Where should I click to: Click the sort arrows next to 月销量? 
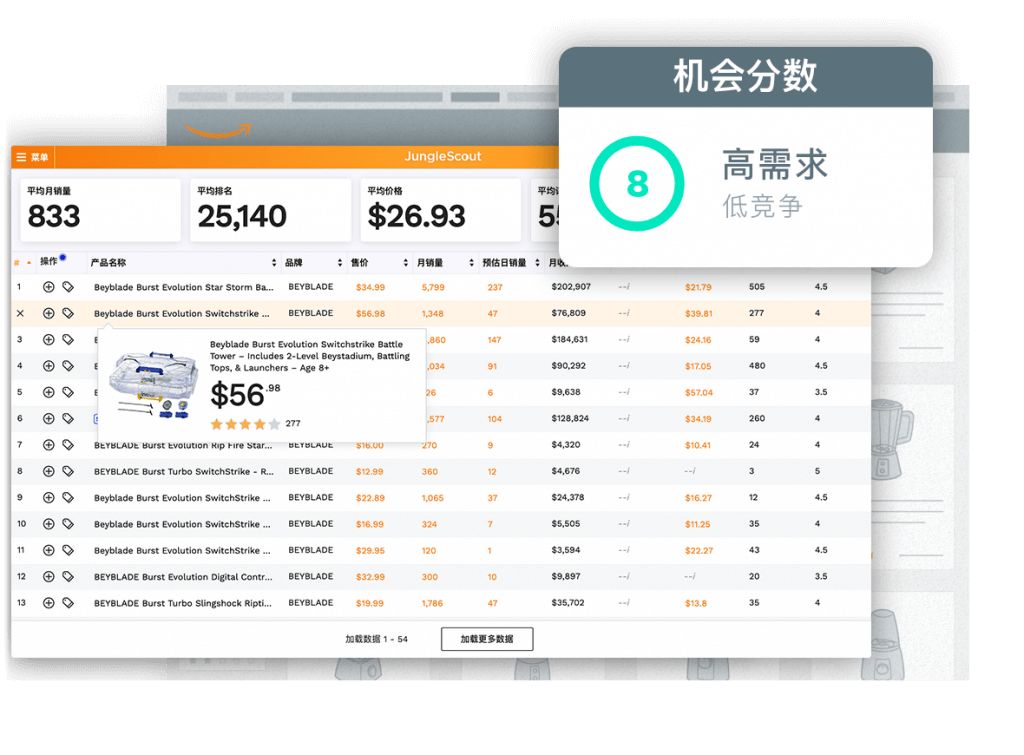(x=471, y=262)
